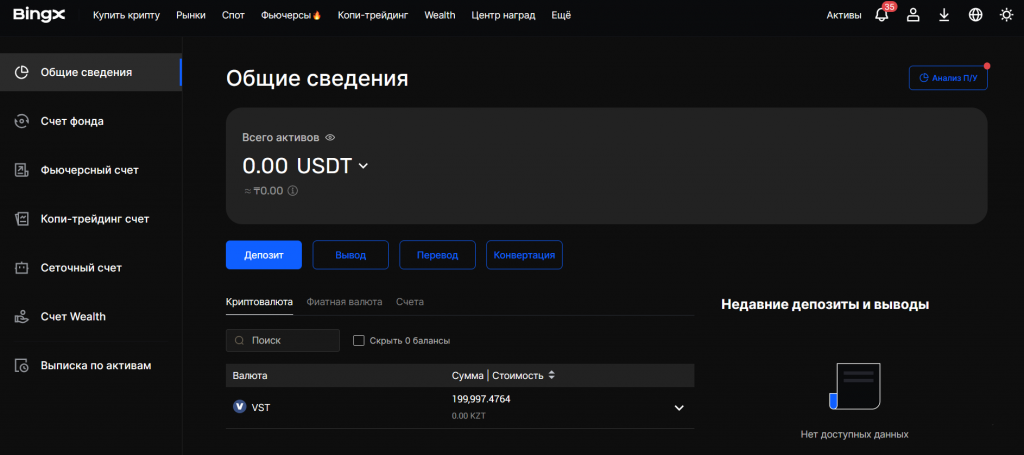Open the notifications bell icon

click(882, 14)
